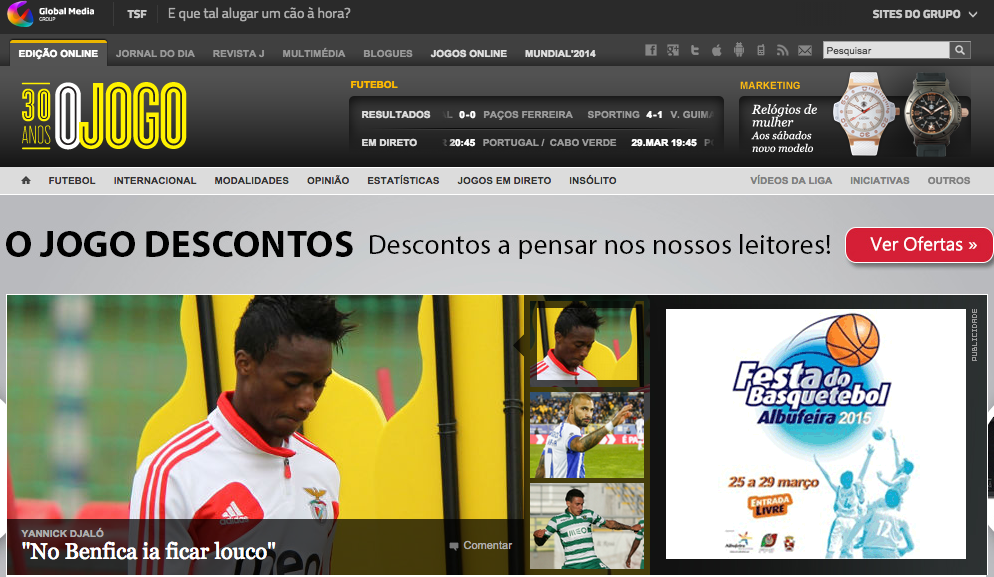Open the RSS feed icon

click(x=783, y=51)
